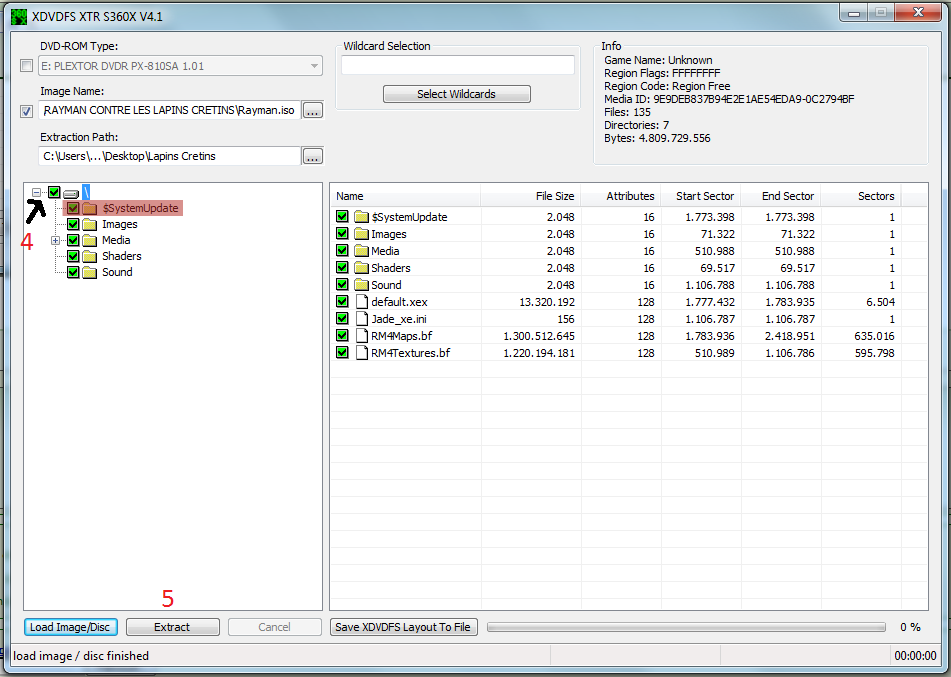Uncheck $SystemUpdate checkbox in file list

pos(342,217)
